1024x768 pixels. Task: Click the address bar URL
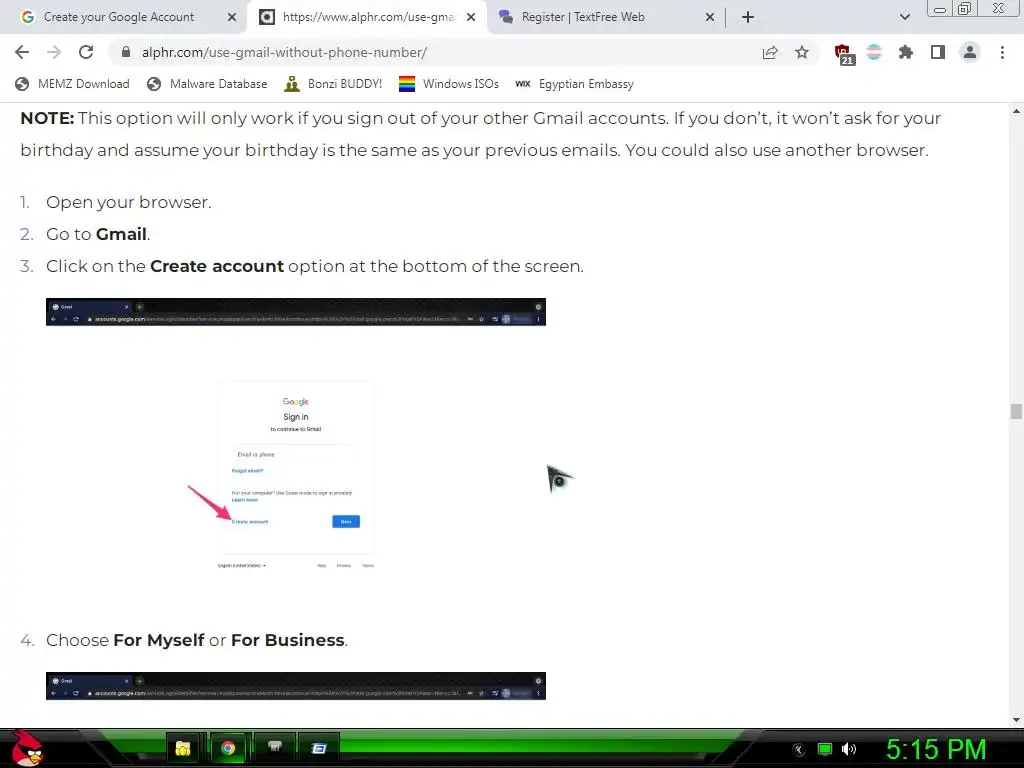coord(284,52)
